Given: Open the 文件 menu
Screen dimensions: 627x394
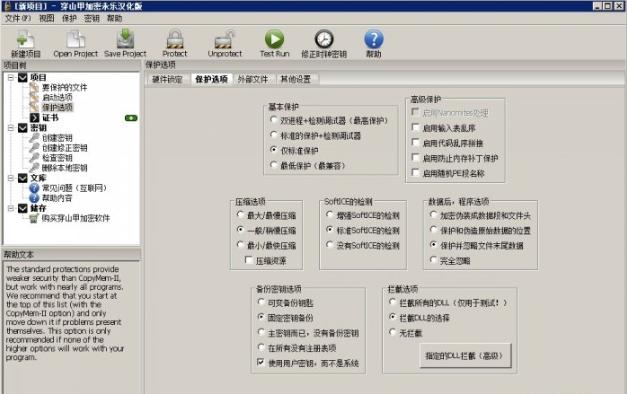Looking at the screenshot, I should 18,18.
